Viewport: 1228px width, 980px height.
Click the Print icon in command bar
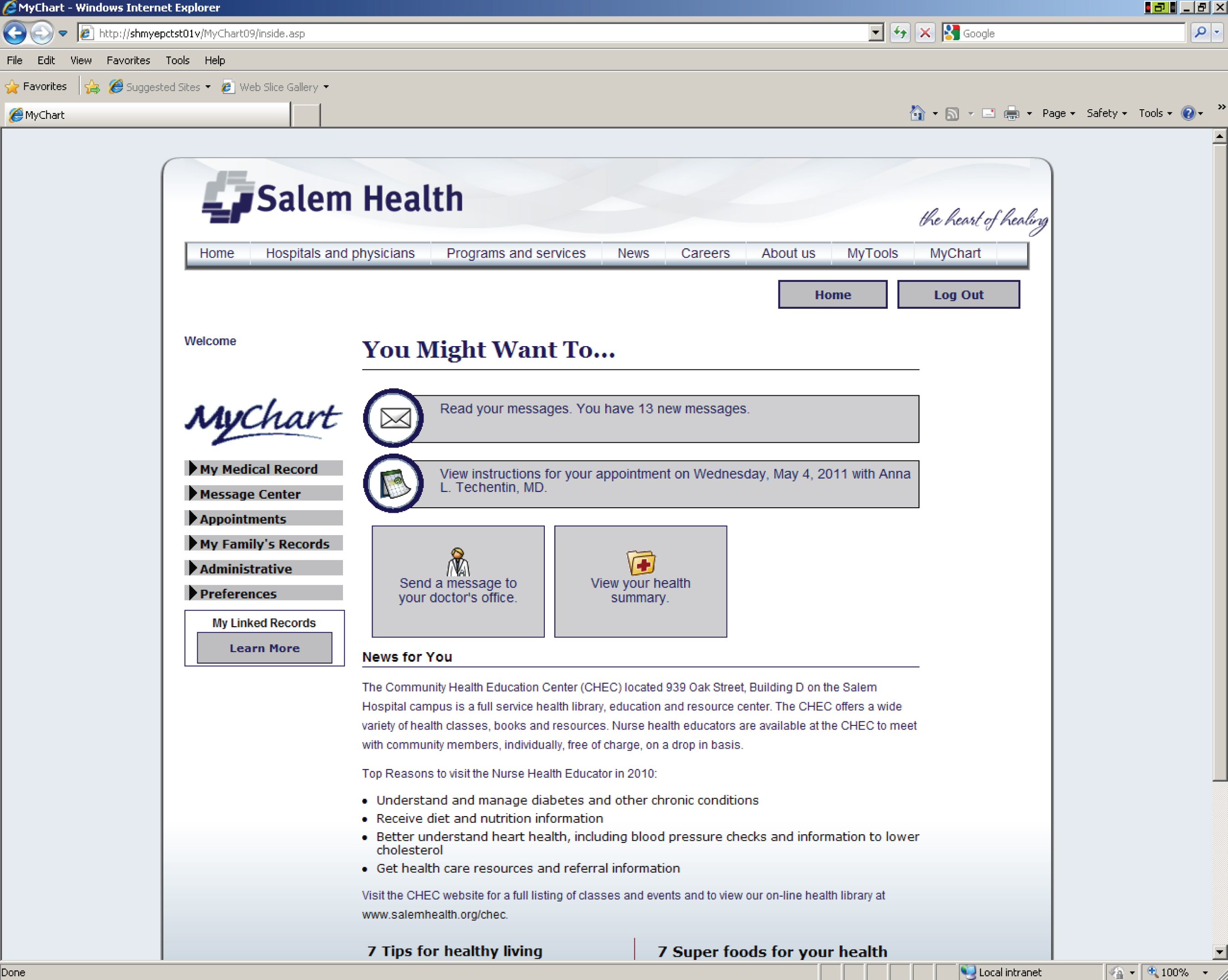[1011, 113]
